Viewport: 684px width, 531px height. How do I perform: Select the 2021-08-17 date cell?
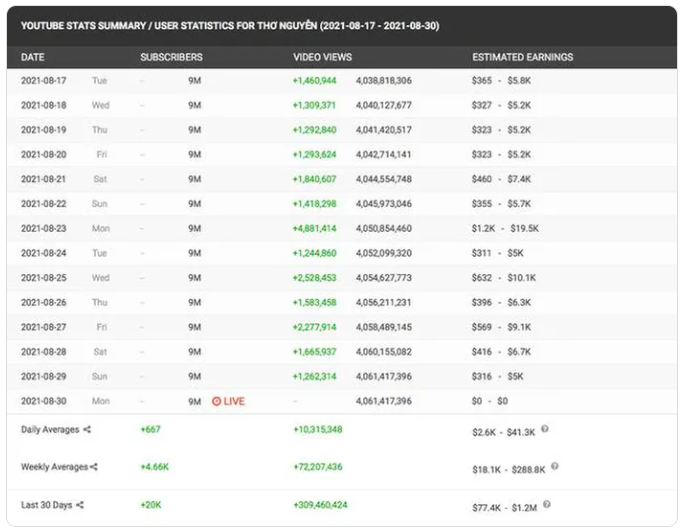point(43,80)
